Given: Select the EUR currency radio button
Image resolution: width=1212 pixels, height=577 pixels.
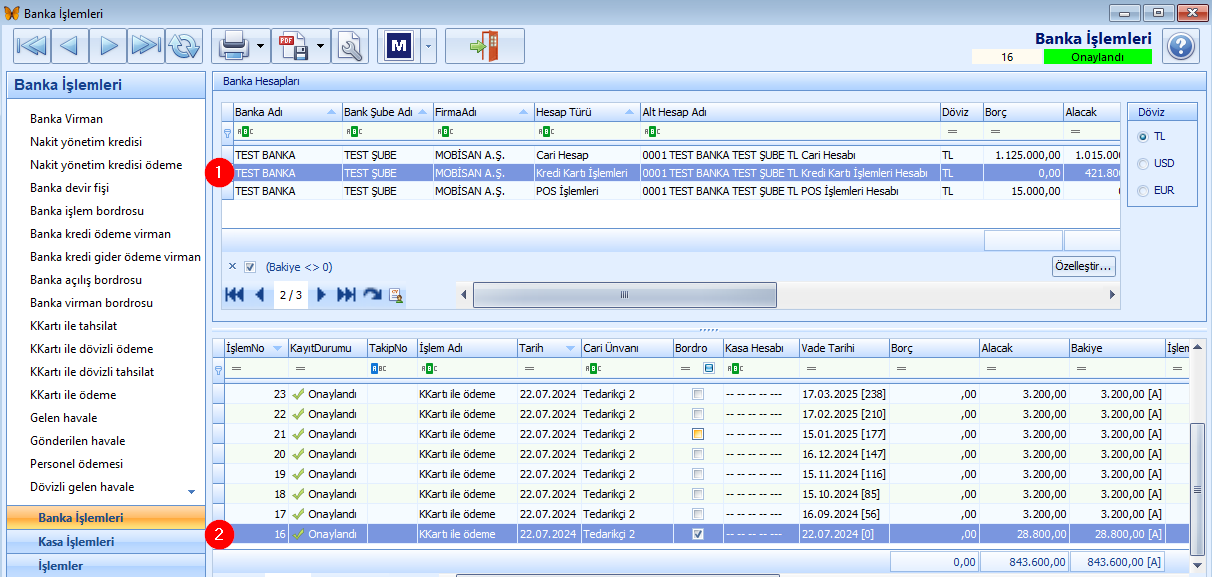Looking at the screenshot, I should (1143, 190).
